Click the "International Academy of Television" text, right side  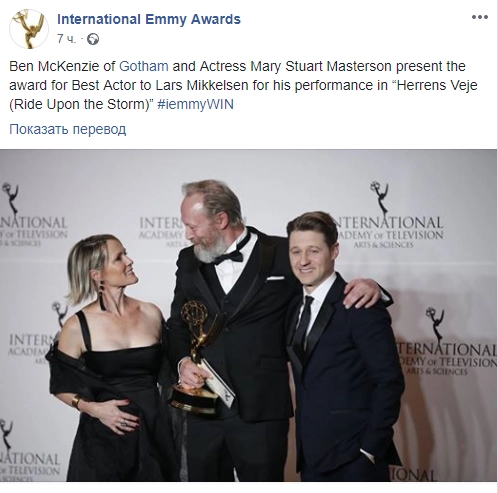click(388, 231)
